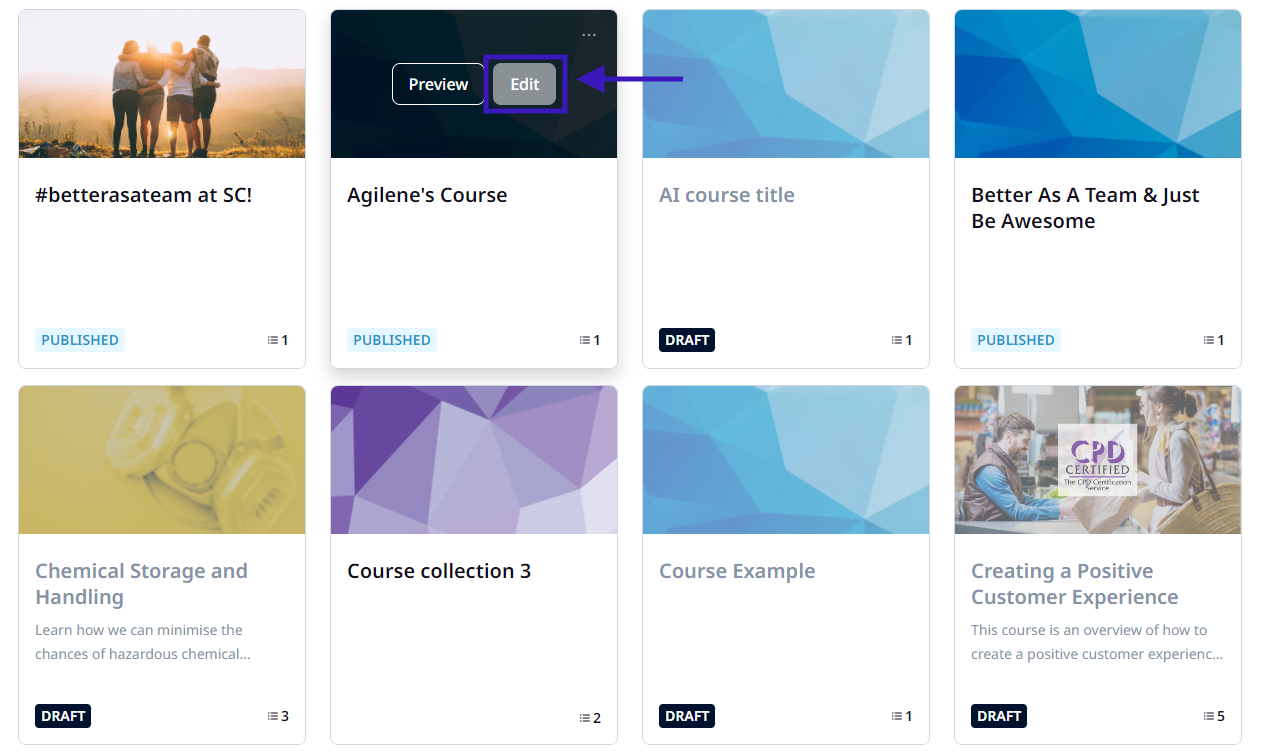Open the #betterasateam at SC! course thumbnail

click(162, 84)
